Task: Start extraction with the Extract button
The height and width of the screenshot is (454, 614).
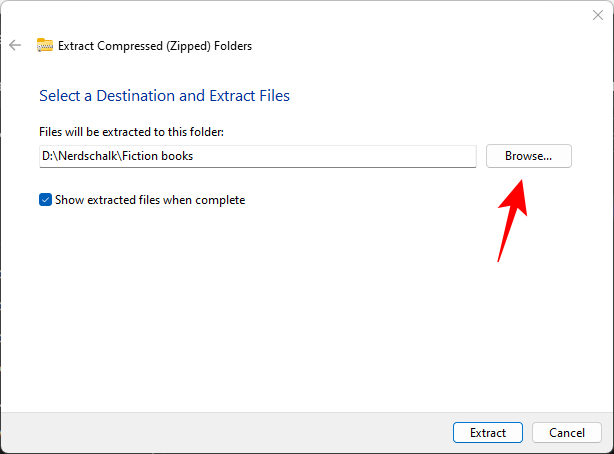Action: coord(487,433)
